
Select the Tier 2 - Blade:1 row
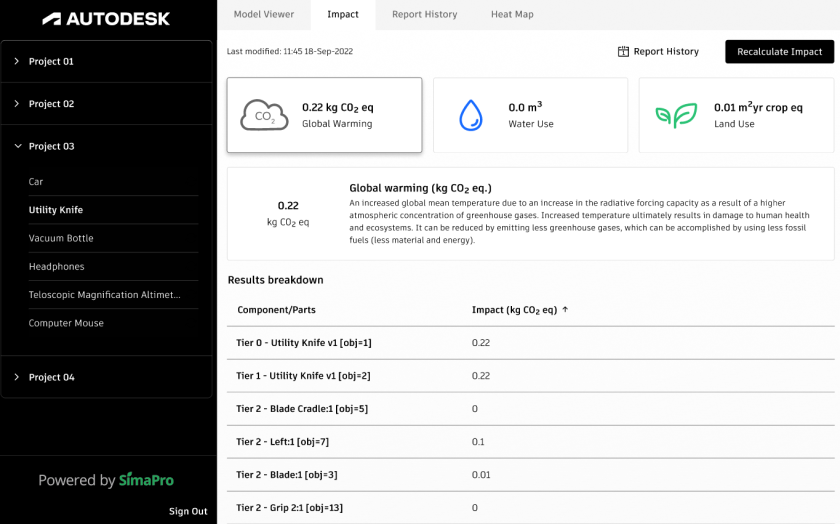coord(286,474)
